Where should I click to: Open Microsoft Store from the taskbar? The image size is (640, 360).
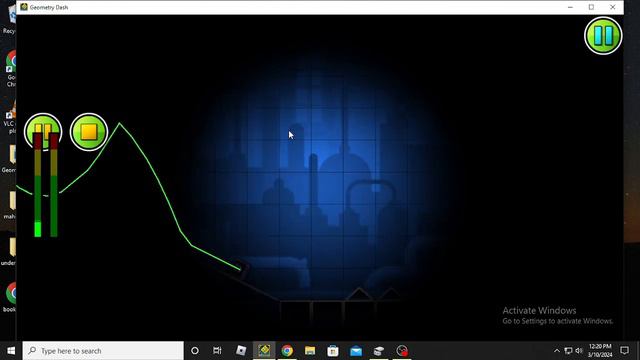coord(333,351)
